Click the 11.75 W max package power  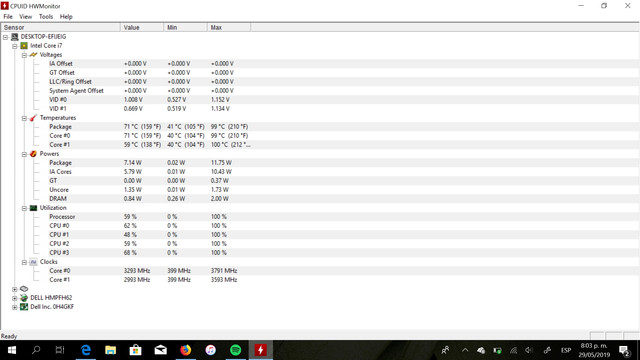coord(221,162)
